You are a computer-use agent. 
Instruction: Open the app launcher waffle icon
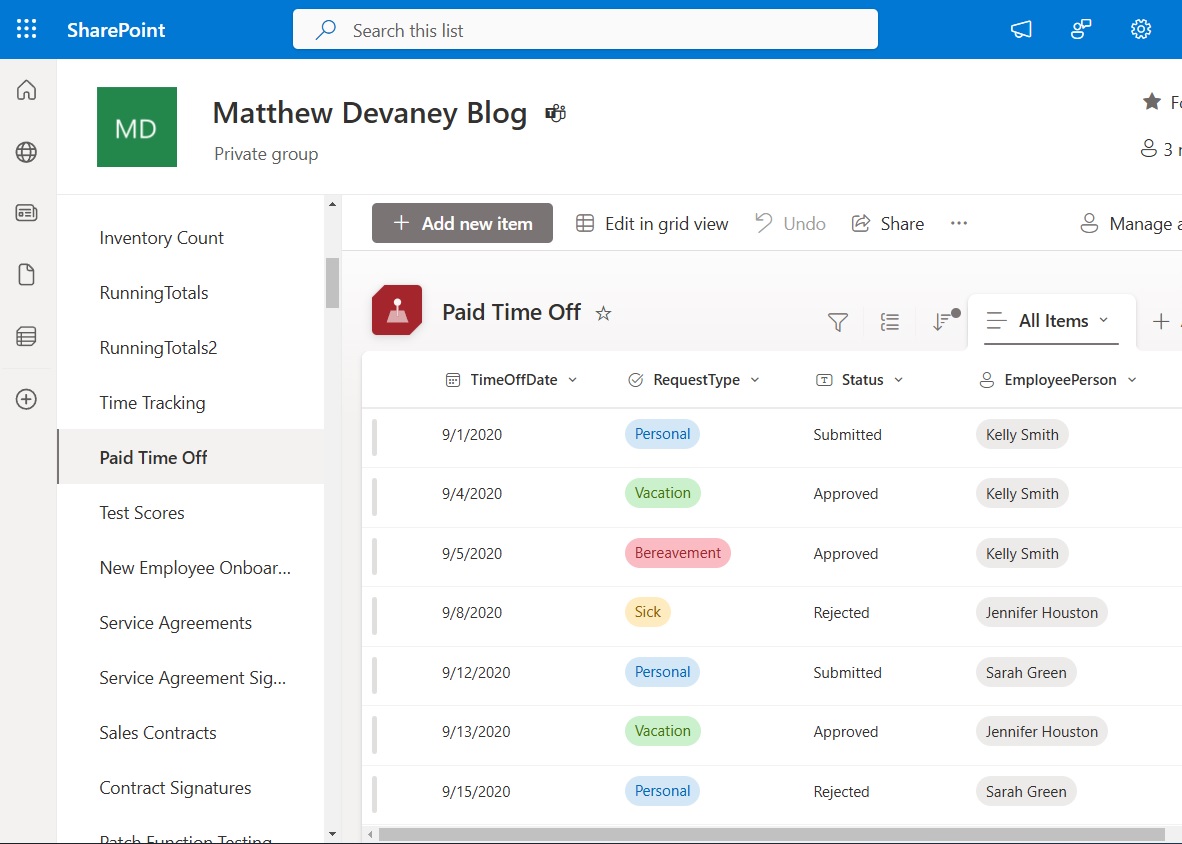coord(27,30)
